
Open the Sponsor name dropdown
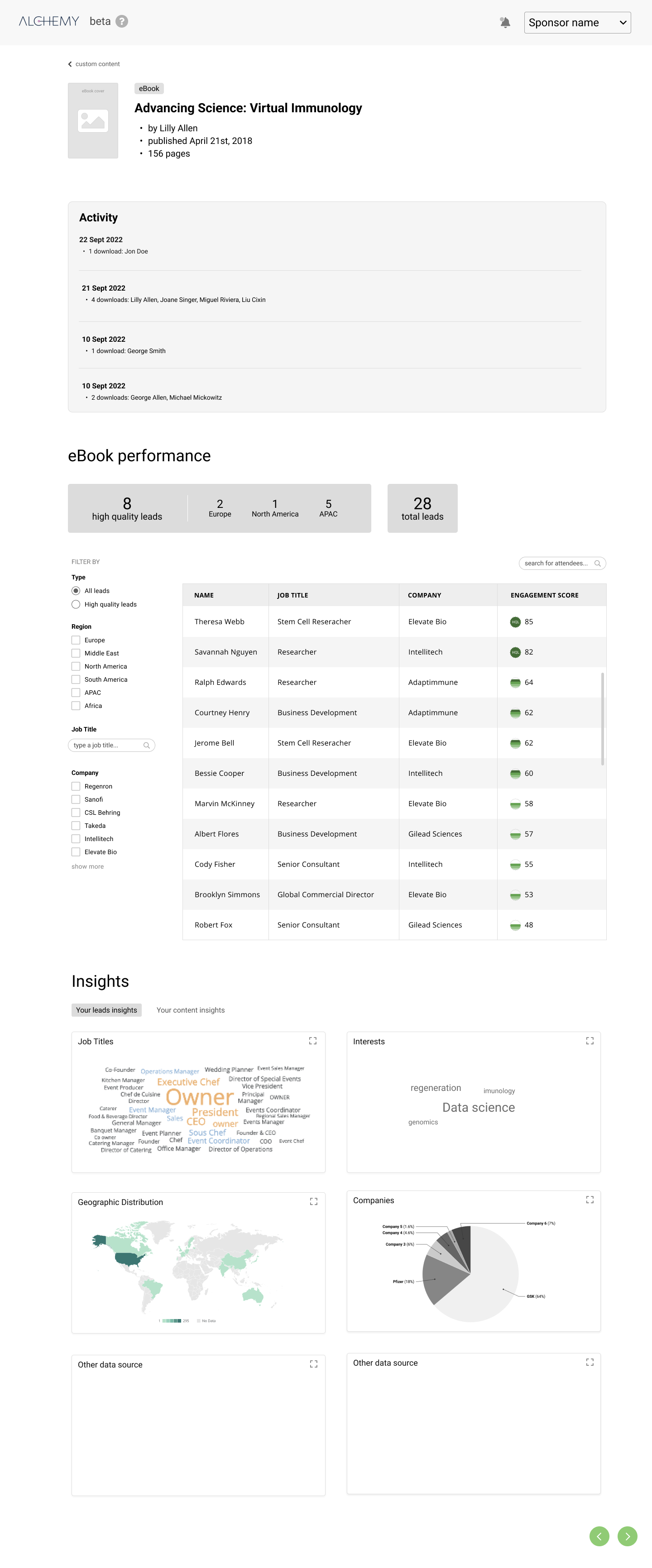click(x=577, y=23)
